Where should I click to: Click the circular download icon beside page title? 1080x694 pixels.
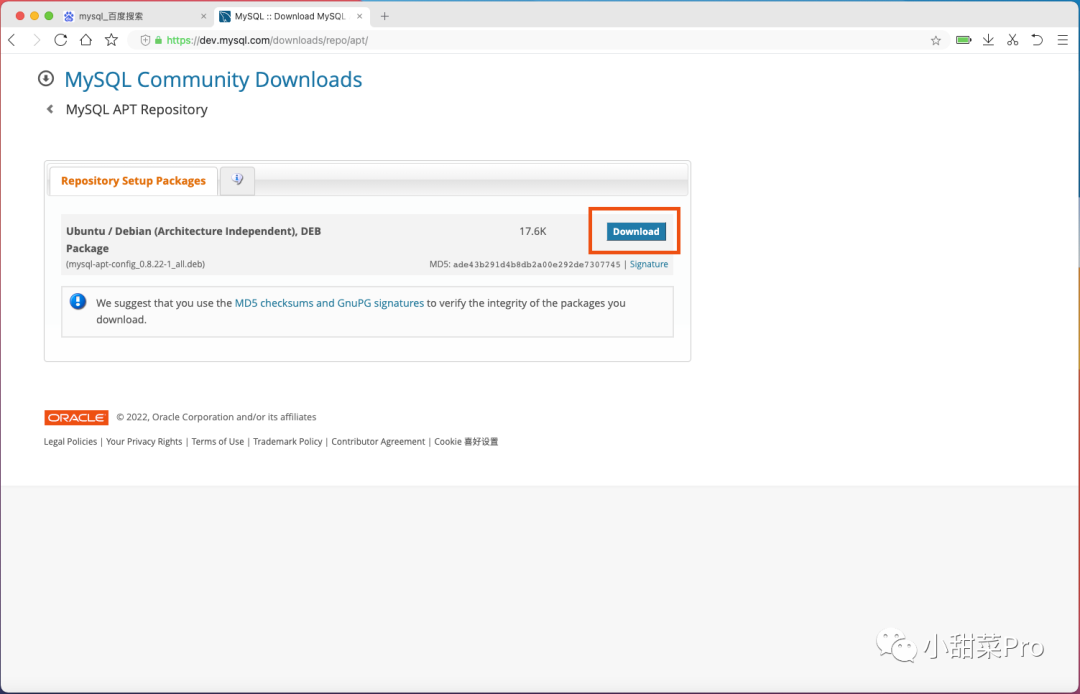click(x=45, y=78)
